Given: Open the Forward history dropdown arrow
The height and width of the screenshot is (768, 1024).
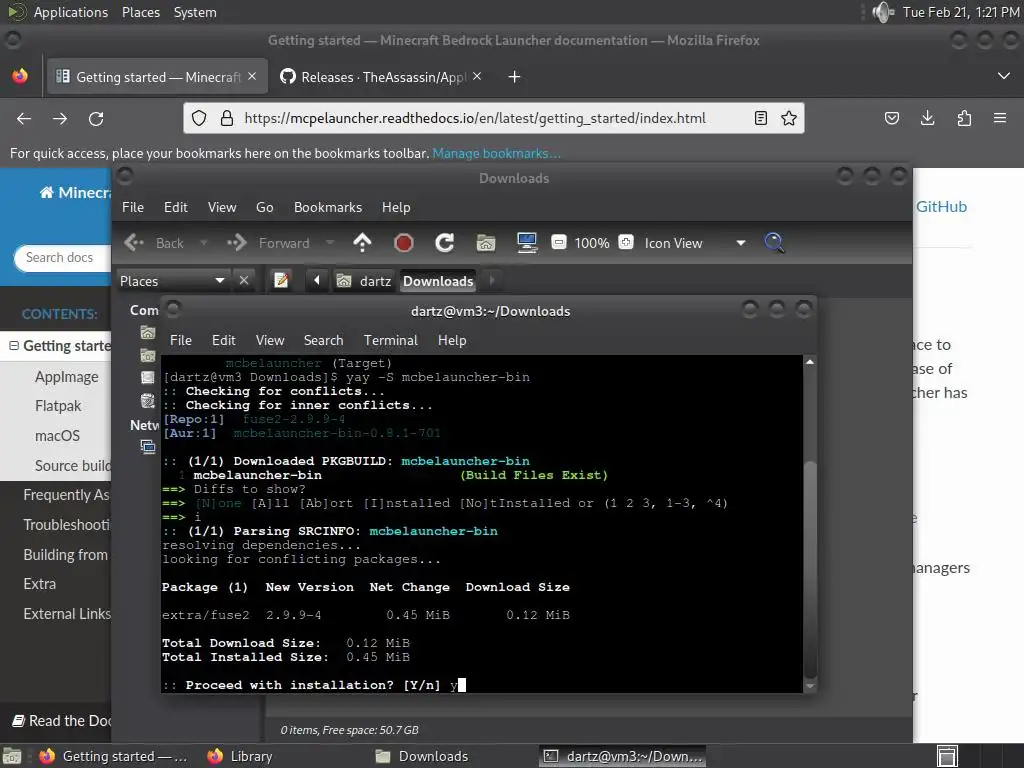Looking at the screenshot, I should 330,243.
